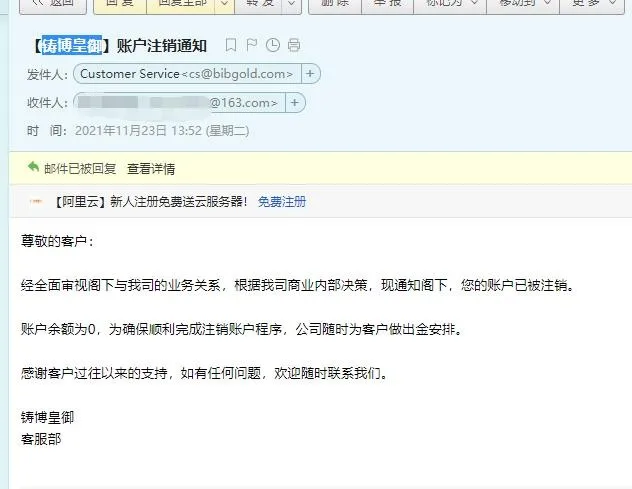632x489 pixels.
Task: Click the 举报 button
Action: [388, 4]
